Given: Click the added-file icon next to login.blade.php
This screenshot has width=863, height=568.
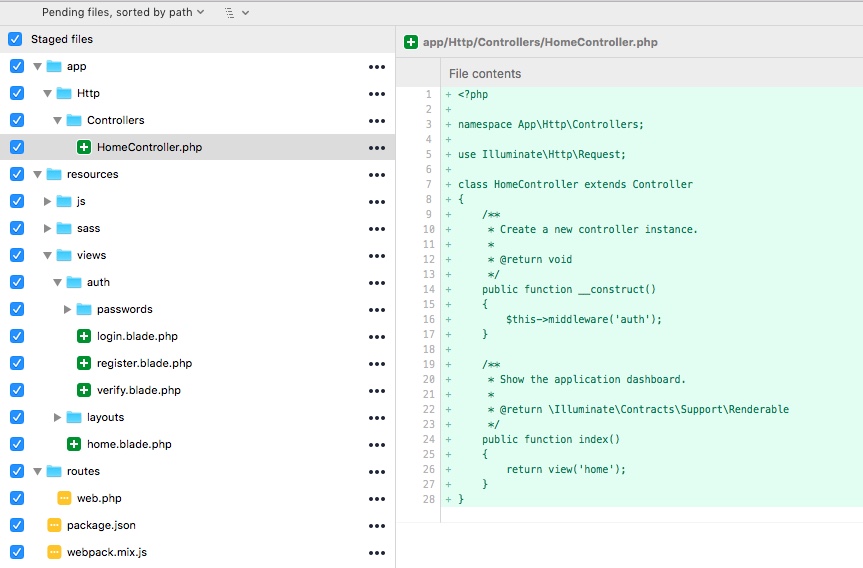Looking at the screenshot, I should pyautogui.click(x=84, y=336).
